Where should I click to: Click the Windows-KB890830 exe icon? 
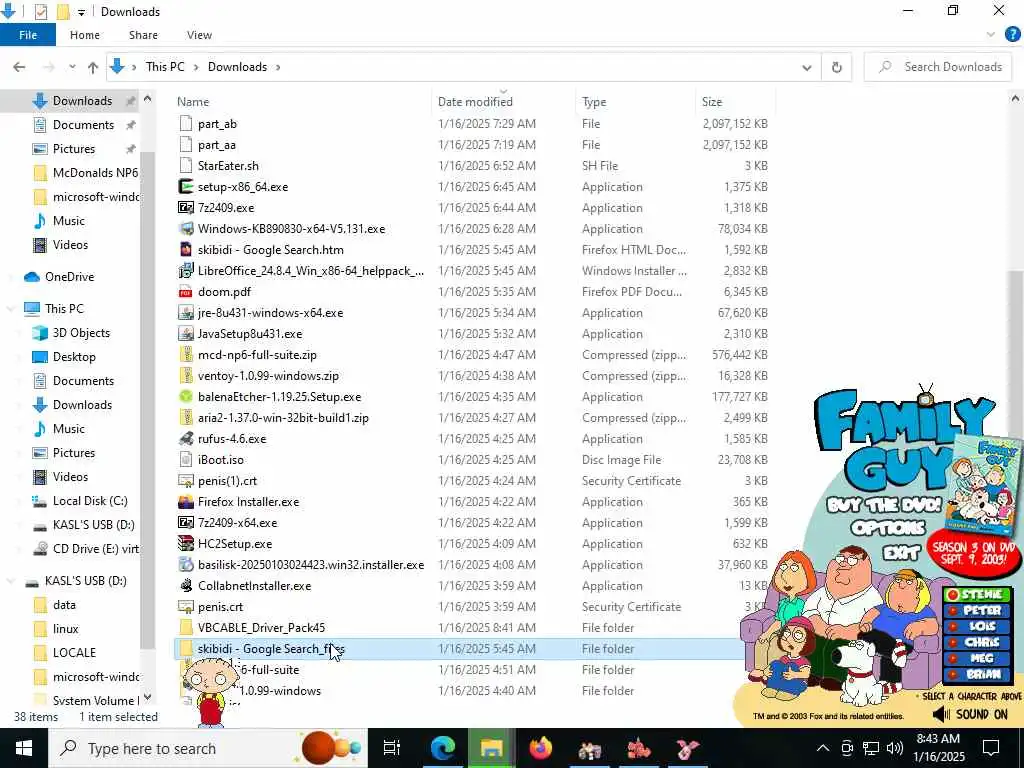tap(186, 229)
